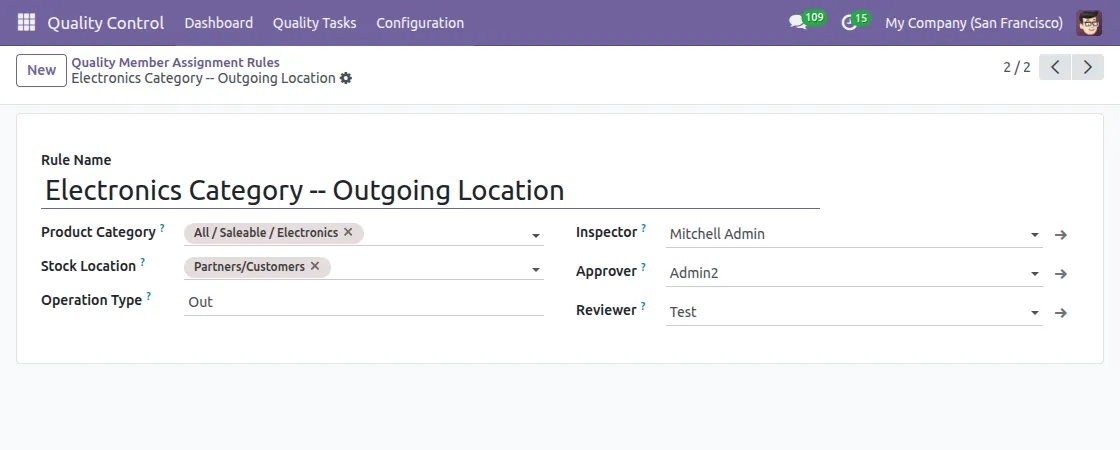Screen dimensions: 1120x450
Task: Open the Configuration menu
Action: coord(420,22)
